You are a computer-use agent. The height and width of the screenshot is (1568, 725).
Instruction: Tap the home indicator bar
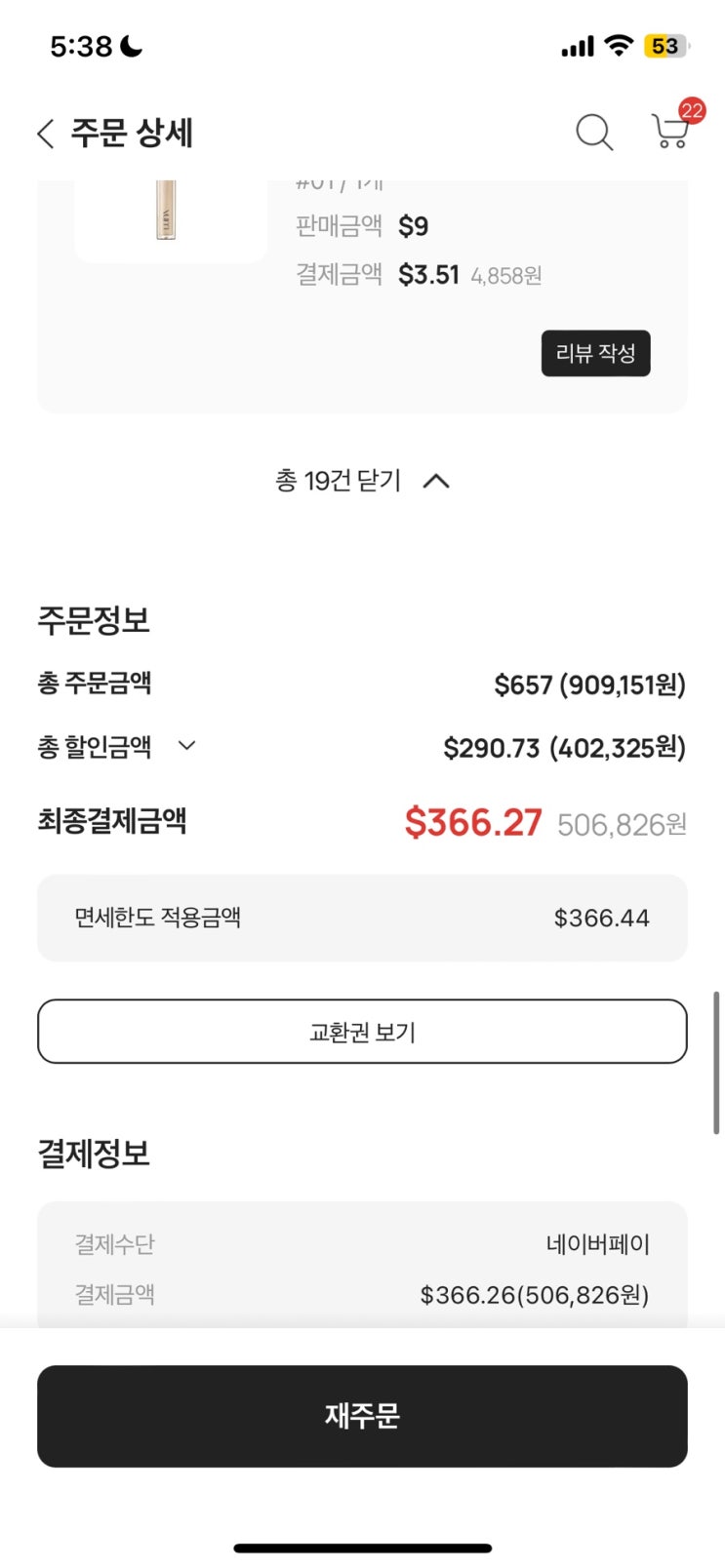click(362, 1548)
